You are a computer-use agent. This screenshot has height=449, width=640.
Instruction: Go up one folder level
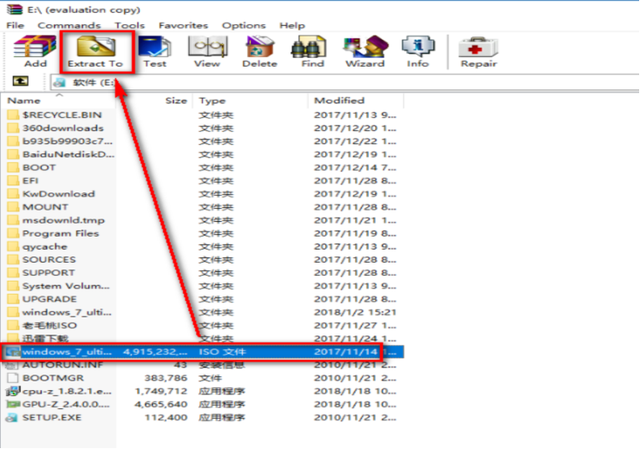coord(20,81)
